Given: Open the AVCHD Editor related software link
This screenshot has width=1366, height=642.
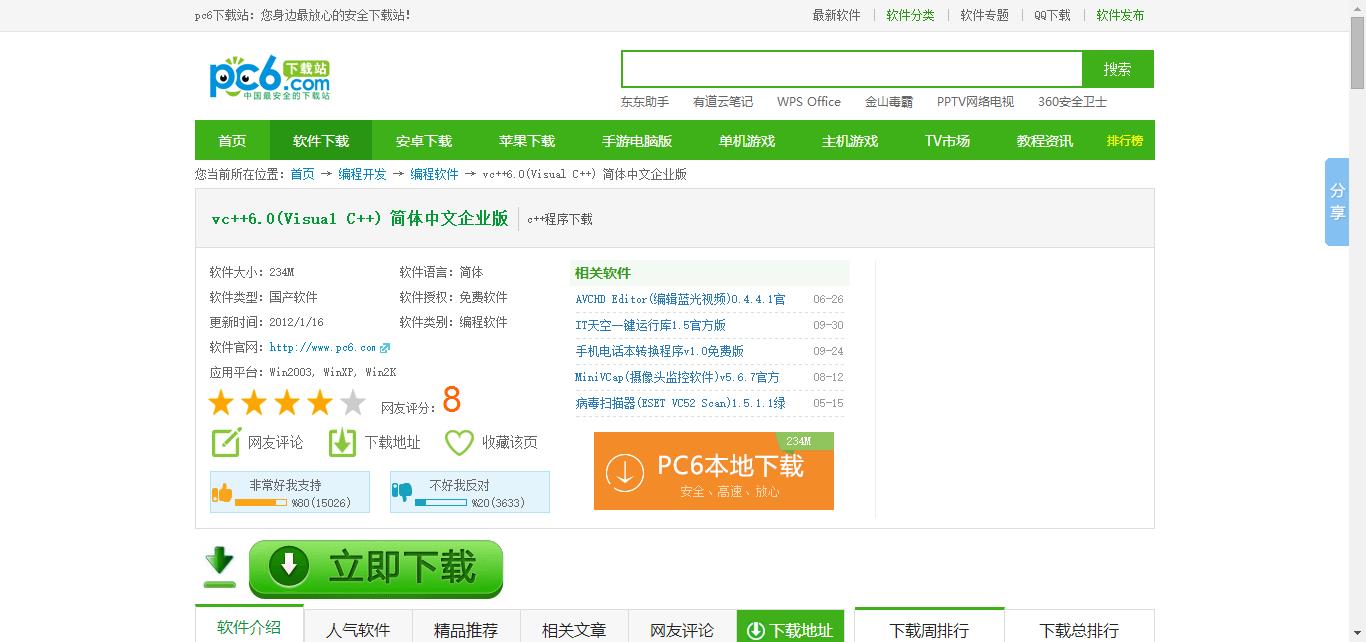Looking at the screenshot, I should tap(680, 299).
